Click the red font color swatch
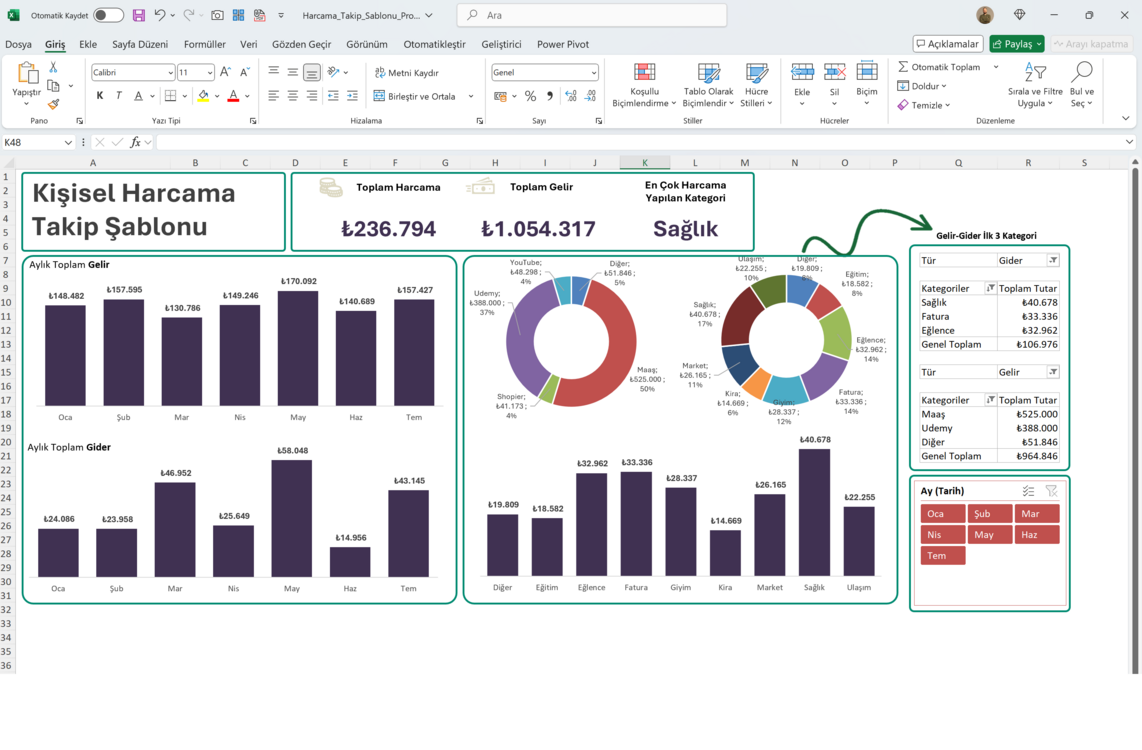 [233, 95]
